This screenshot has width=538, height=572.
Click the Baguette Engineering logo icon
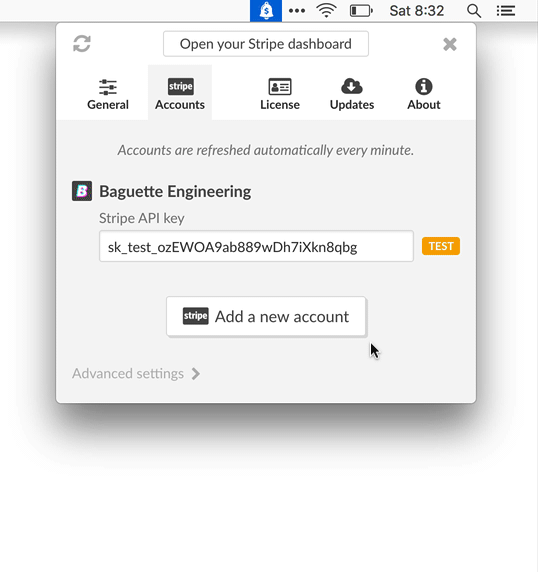coord(82,191)
